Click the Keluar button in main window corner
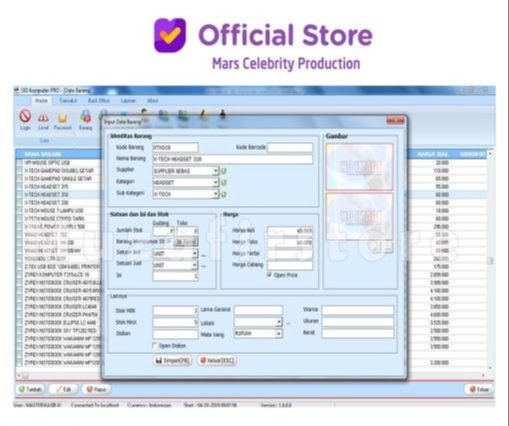Viewport: 509px width, 426px height. 479,389
